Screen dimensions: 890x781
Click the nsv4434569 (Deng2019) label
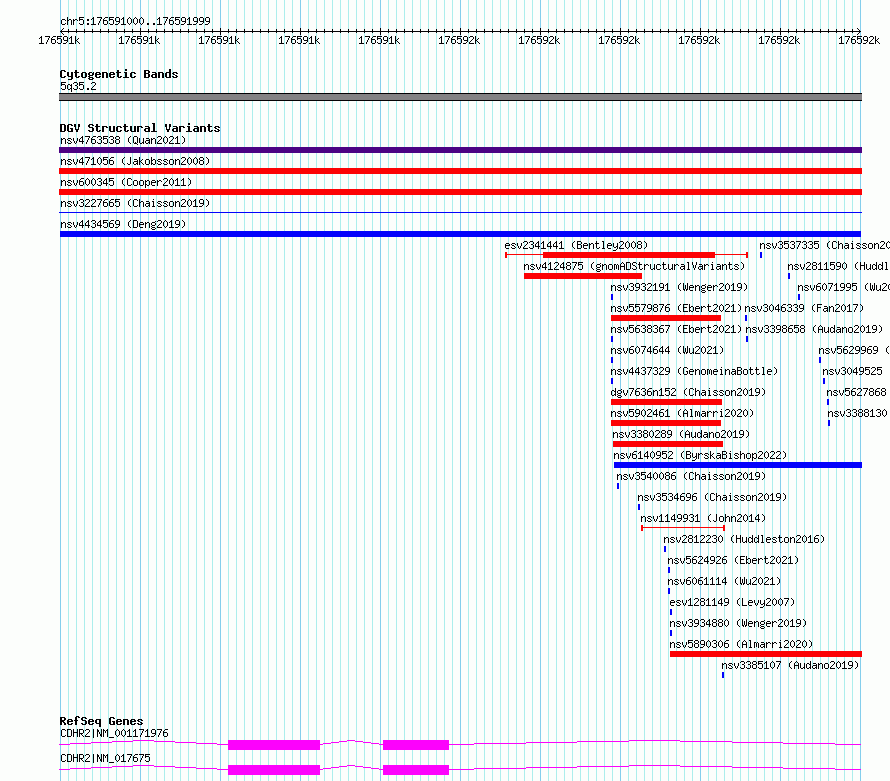point(123,224)
